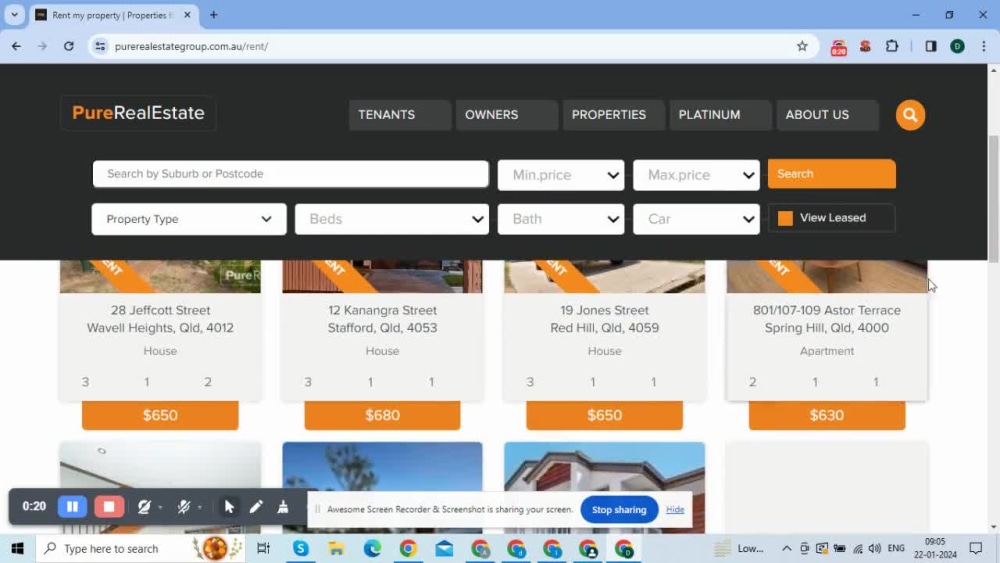Bookmark this page with star icon
The image size is (1000, 563).
(x=802, y=46)
